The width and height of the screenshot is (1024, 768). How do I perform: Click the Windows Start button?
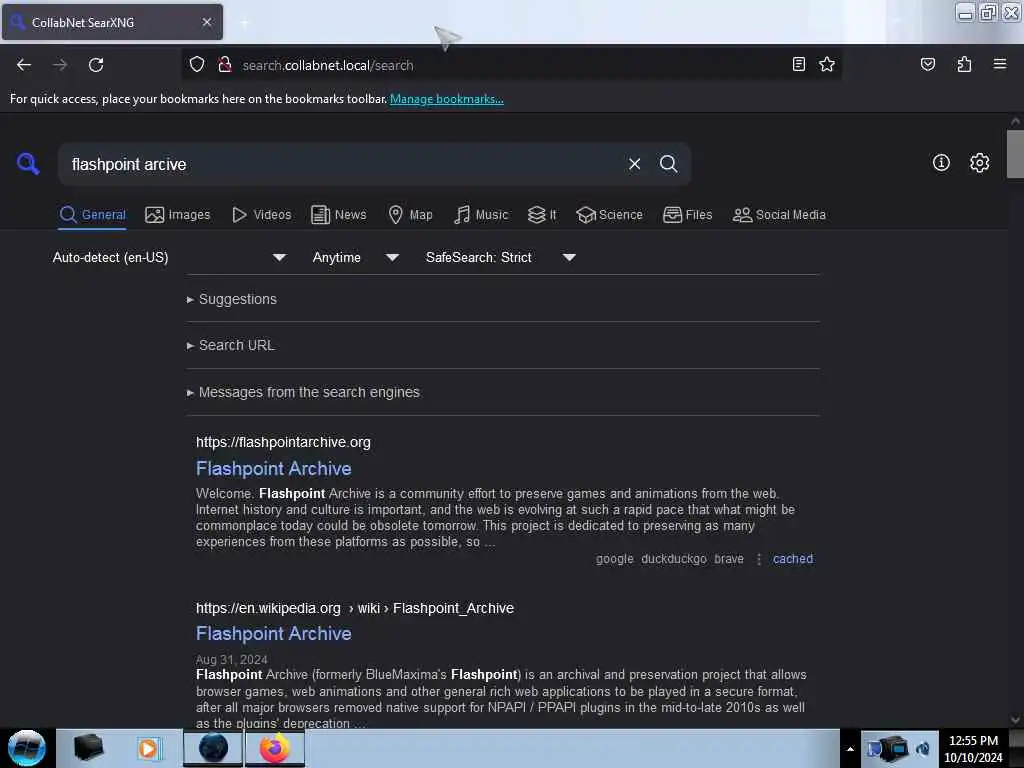click(x=27, y=748)
